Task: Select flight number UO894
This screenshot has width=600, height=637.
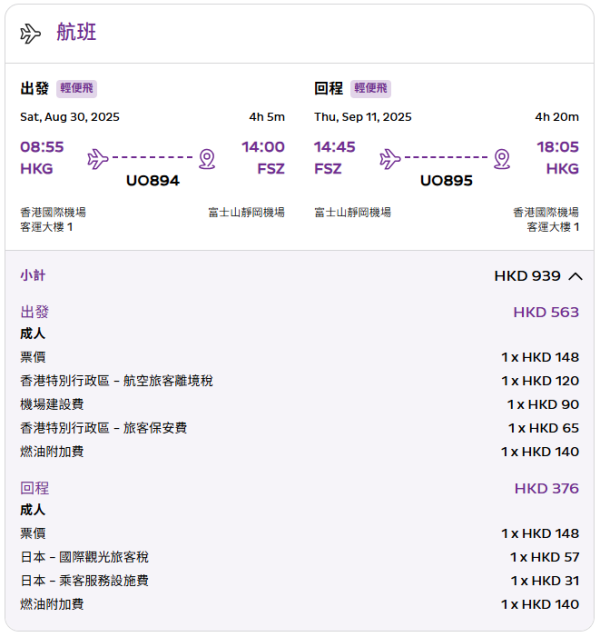Action: (x=153, y=181)
